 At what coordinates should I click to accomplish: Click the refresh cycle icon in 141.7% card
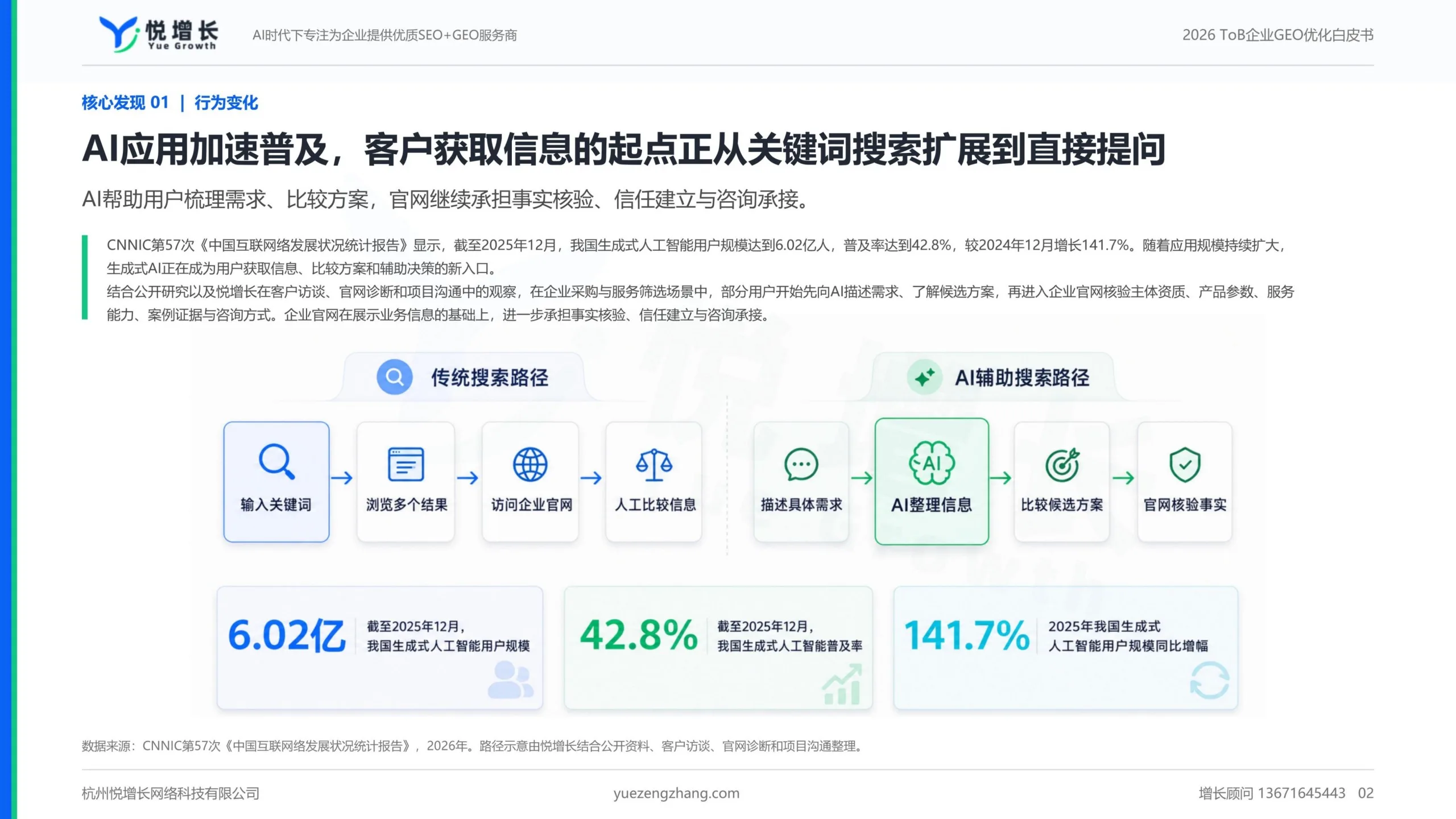[x=1210, y=680]
